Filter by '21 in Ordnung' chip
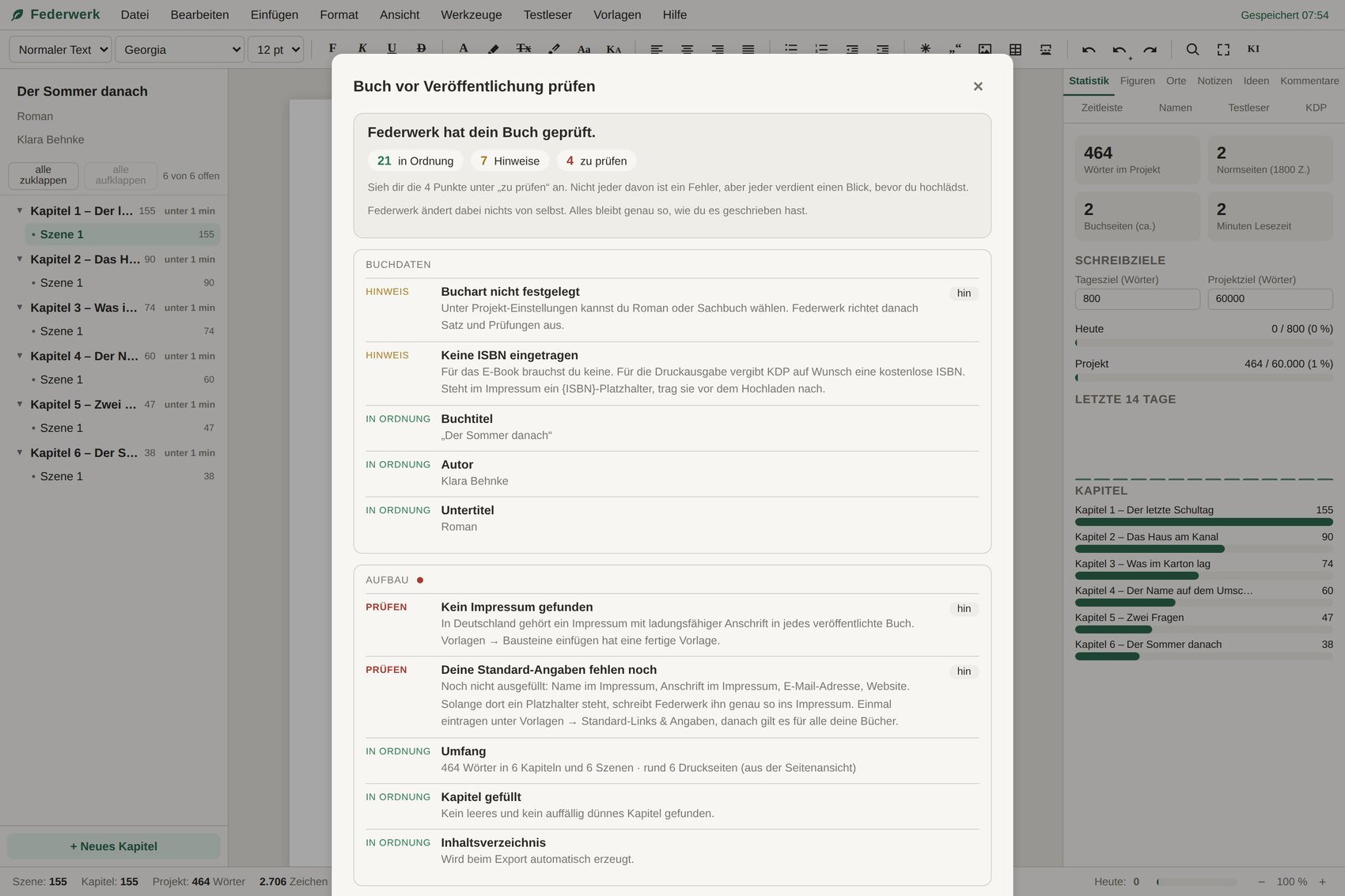The height and width of the screenshot is (896, 1345). (415, 161)
